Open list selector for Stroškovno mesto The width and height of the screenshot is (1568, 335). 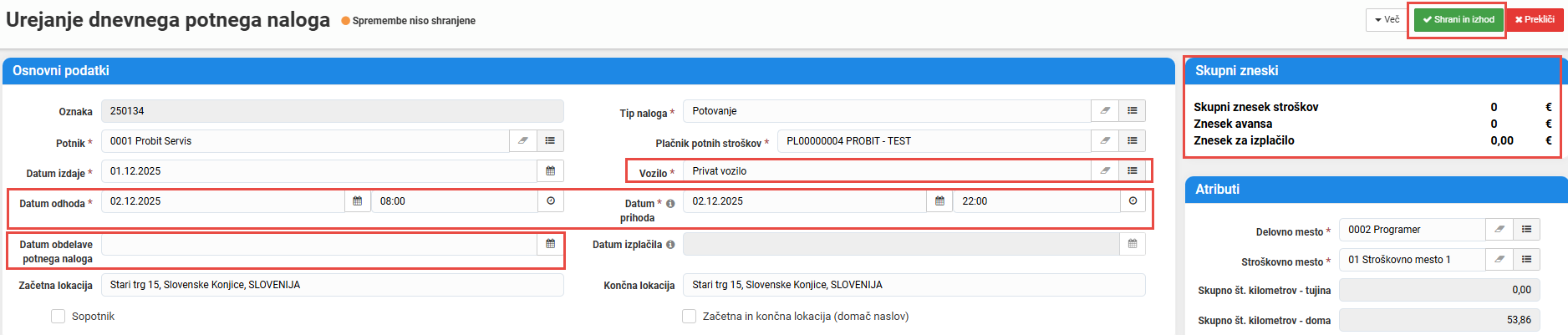click(x=1526, y=260)
